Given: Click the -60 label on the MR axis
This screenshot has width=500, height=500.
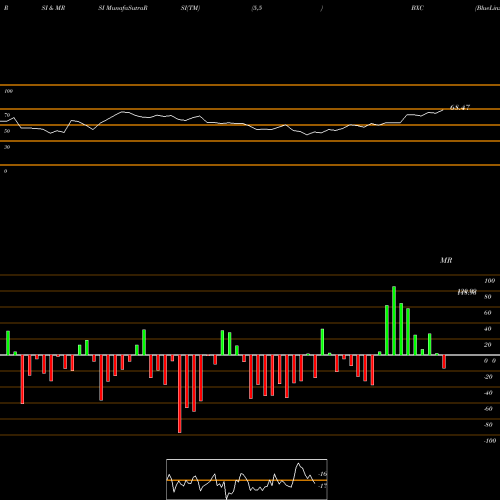Looking at the screenshot, I should pyautogui.click(x=488, y=409).
